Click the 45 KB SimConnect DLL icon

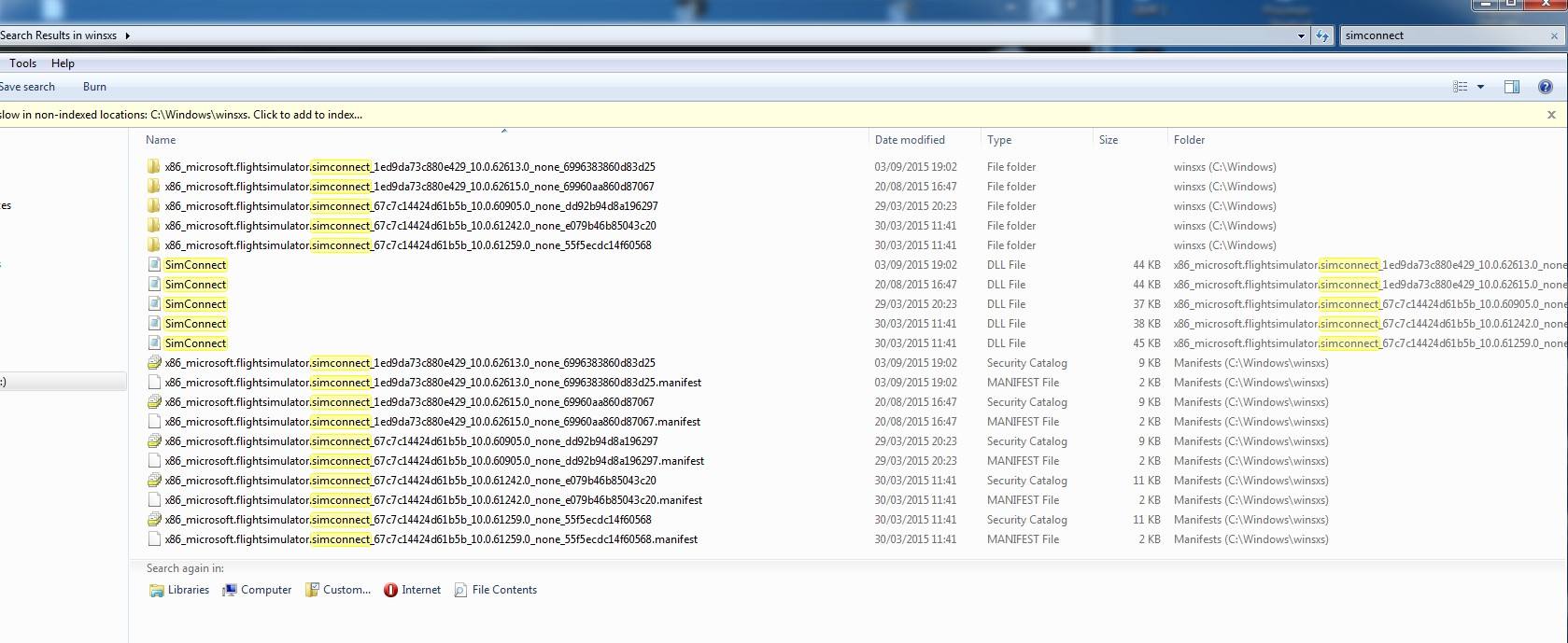coord(154,343)
